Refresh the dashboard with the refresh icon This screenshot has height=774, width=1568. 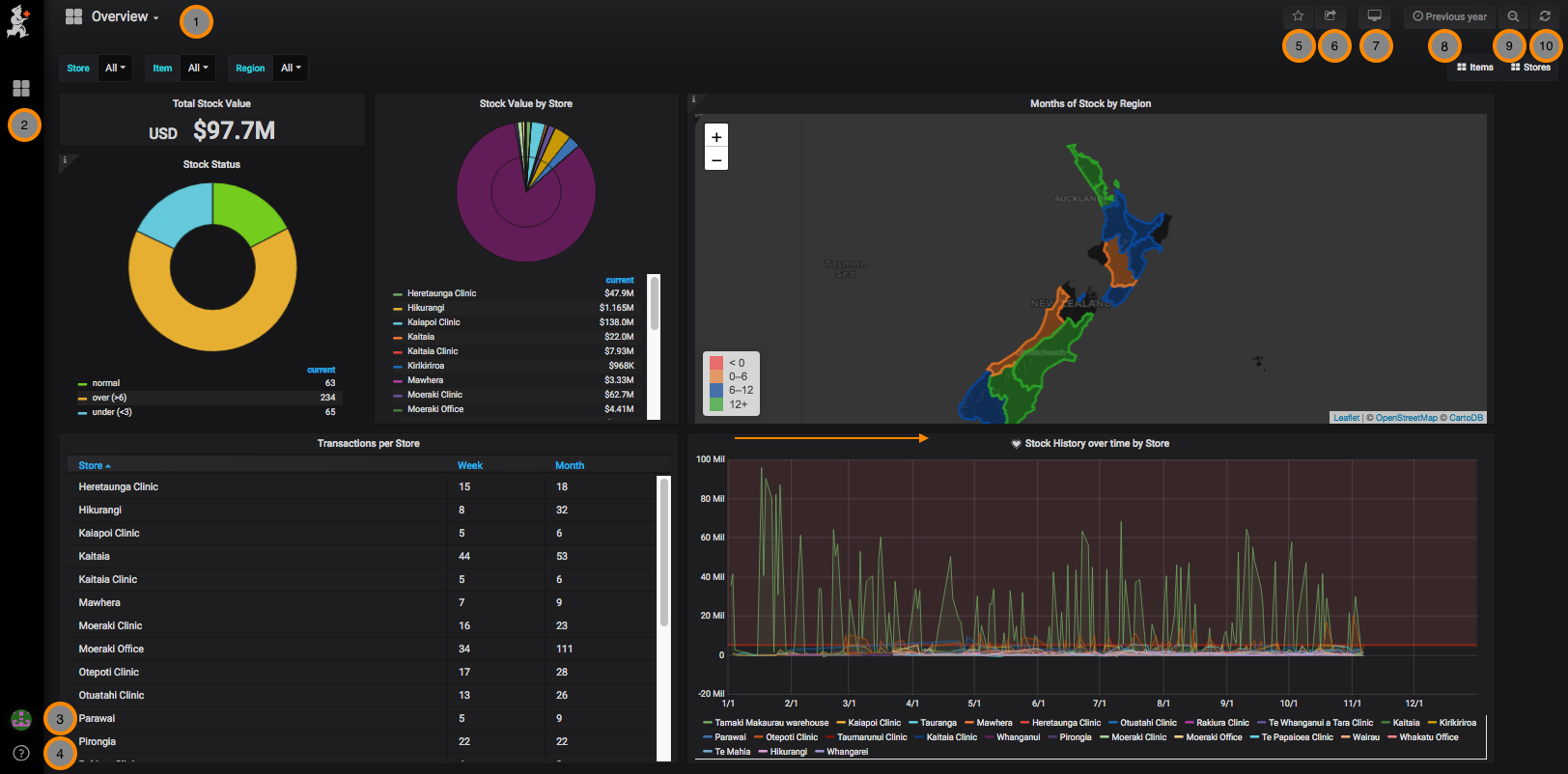(1545, 16)
